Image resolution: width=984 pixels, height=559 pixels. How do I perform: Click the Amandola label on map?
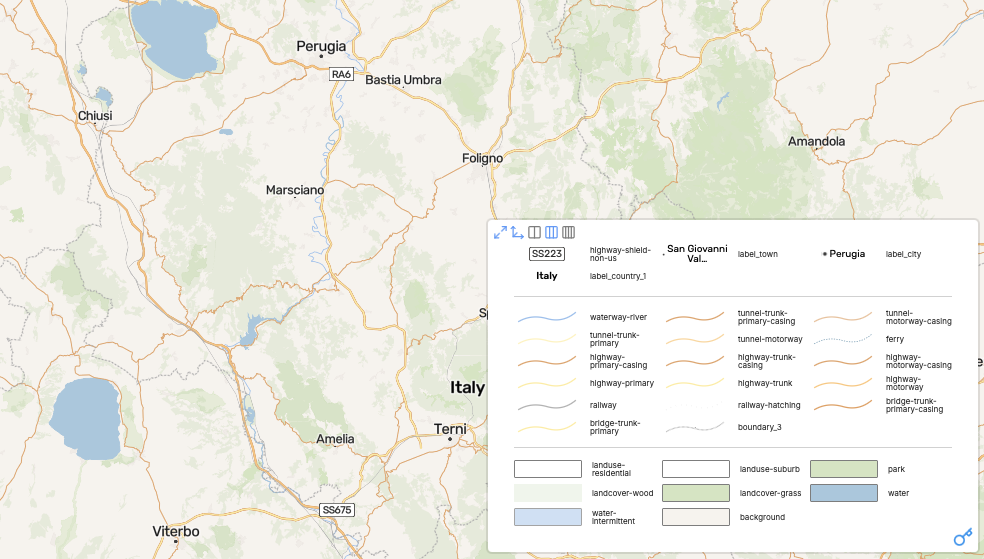(816, 141)
